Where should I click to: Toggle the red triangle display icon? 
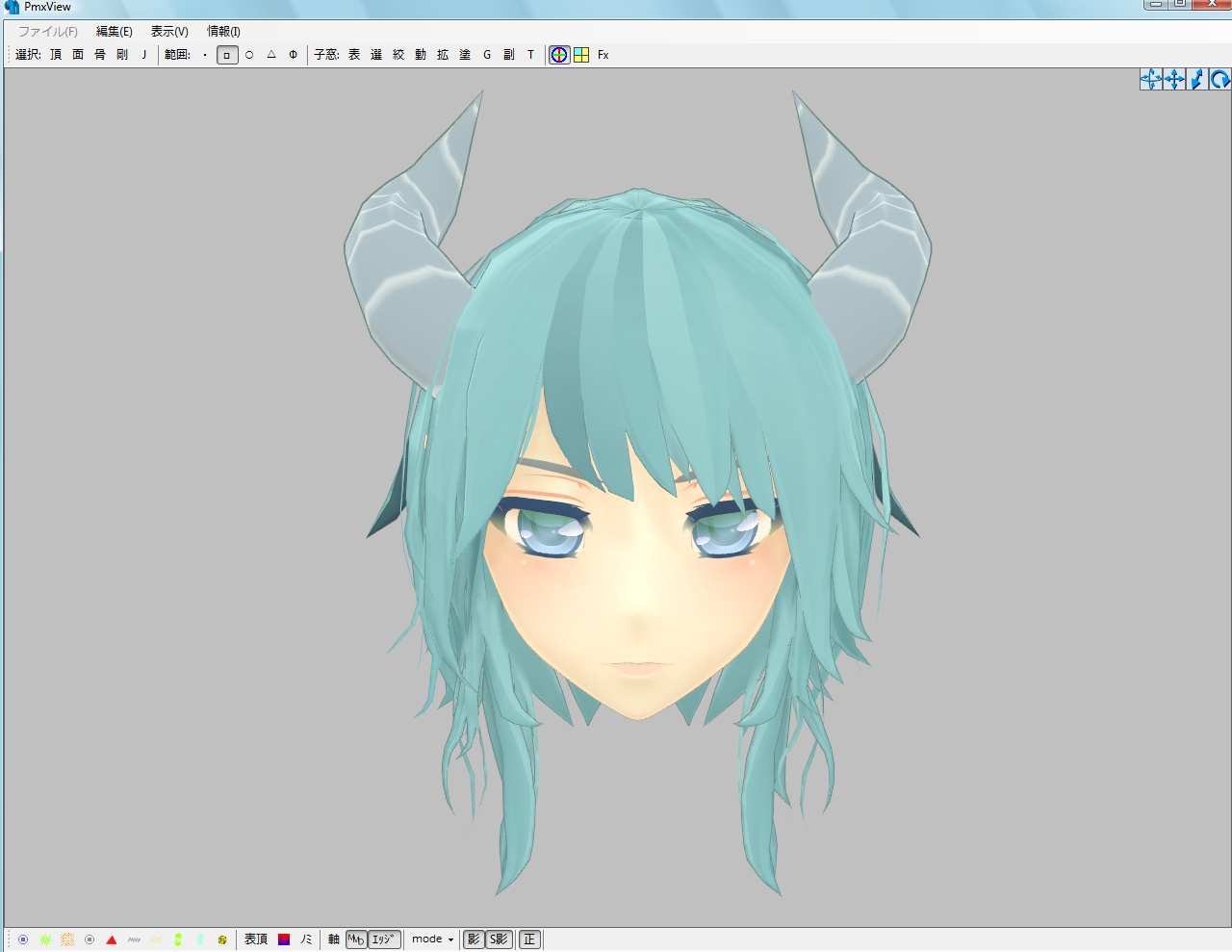coord(112,939)
